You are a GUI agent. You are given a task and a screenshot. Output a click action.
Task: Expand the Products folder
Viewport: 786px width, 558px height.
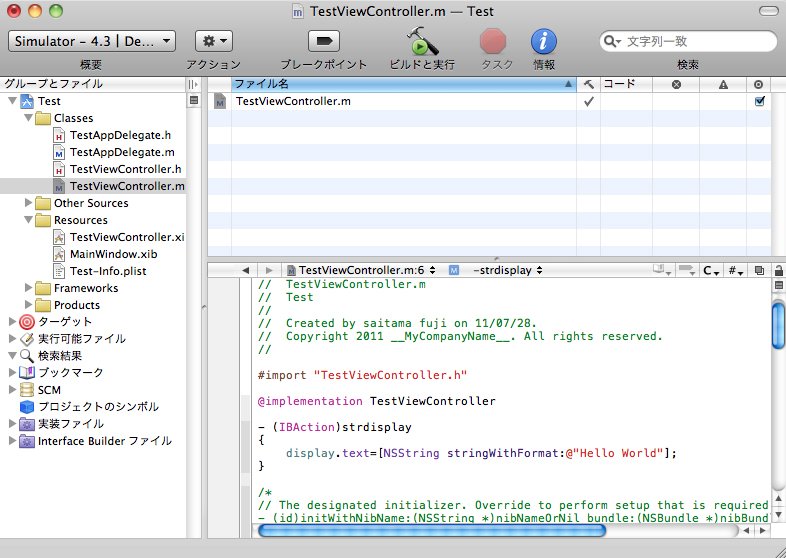pos(29,305)
